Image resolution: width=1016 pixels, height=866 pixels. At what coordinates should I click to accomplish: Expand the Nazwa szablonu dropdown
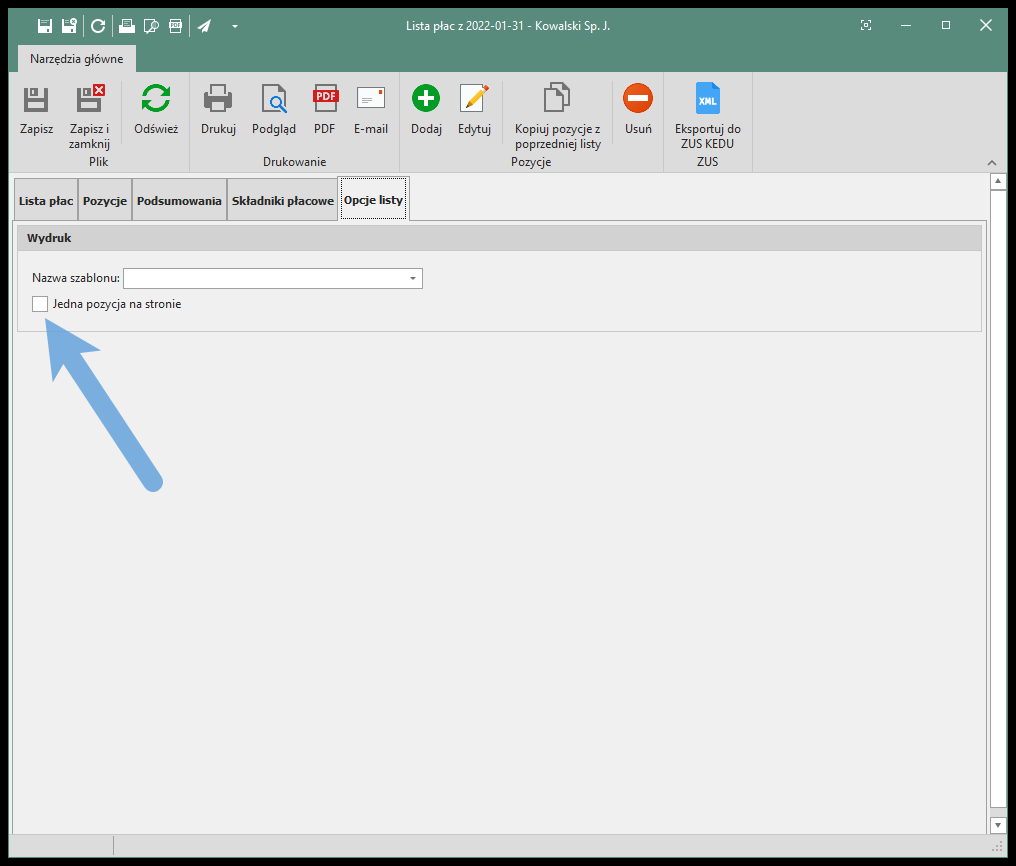pyautogui.click(x=412, y=279)
